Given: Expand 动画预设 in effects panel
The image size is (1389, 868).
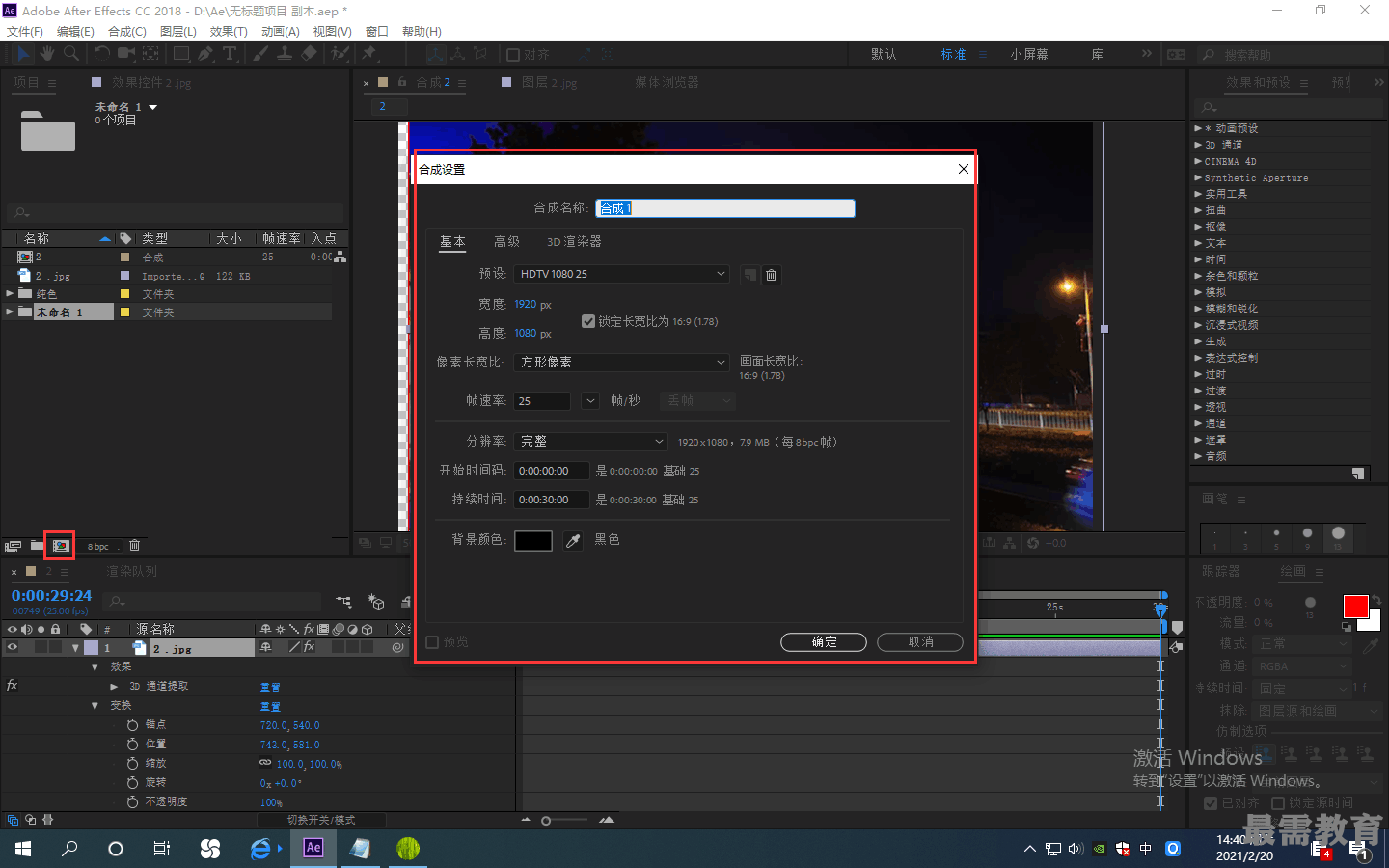Looking at the screenshot, I should pos(1198,128).
